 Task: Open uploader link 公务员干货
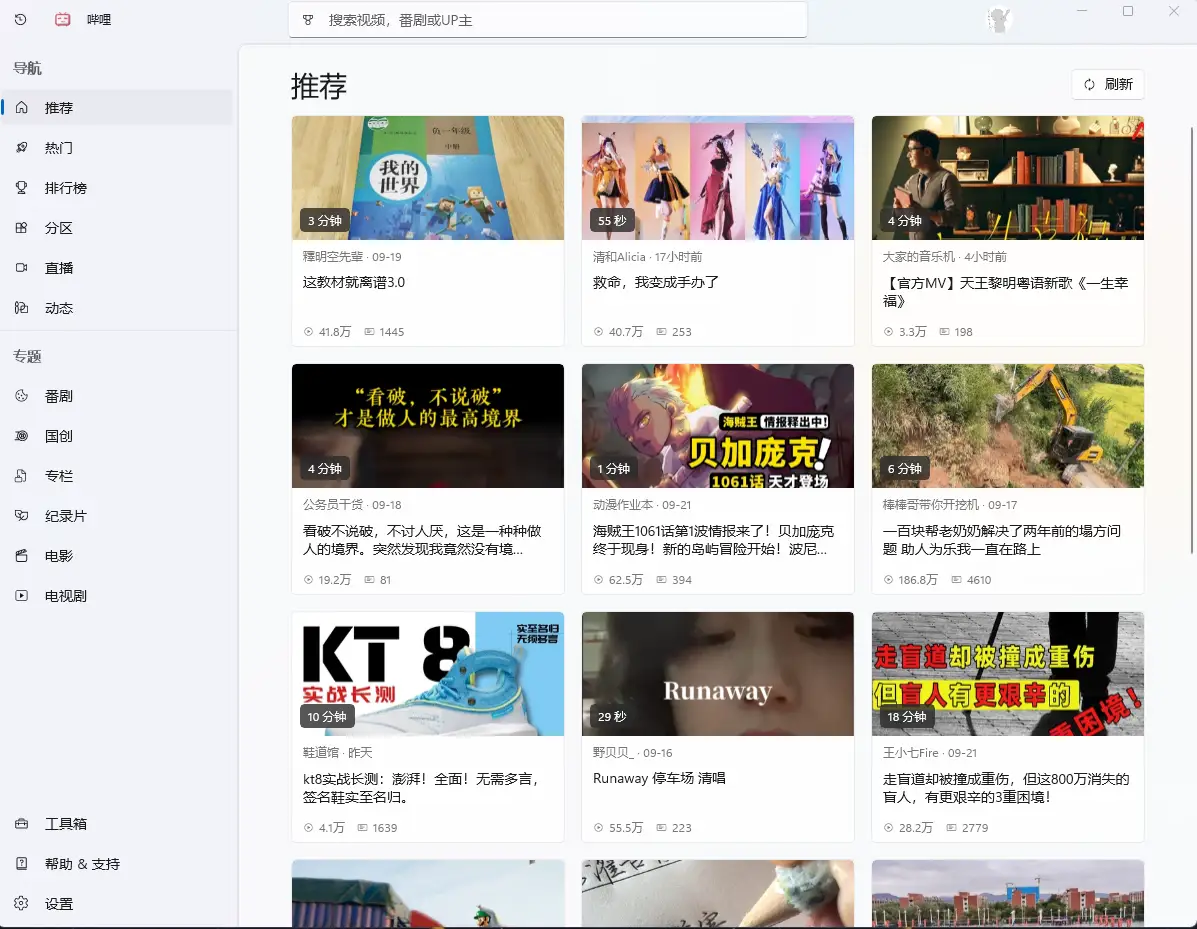(333, 505)
